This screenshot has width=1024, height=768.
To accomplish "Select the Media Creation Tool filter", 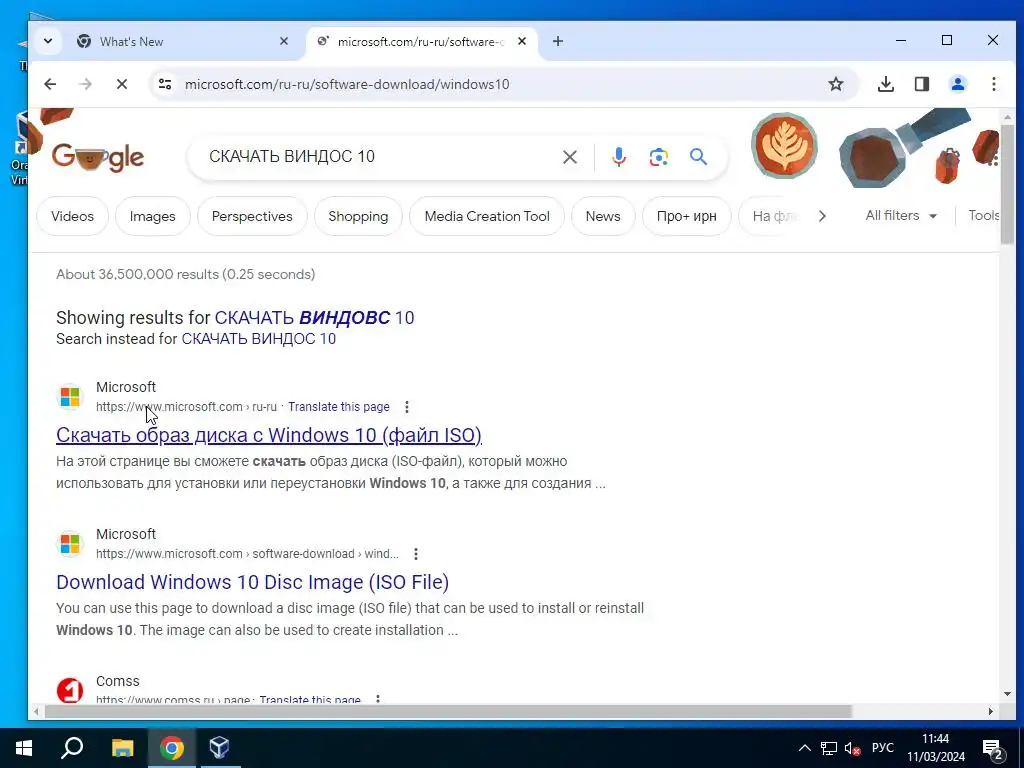I will 487,216.
